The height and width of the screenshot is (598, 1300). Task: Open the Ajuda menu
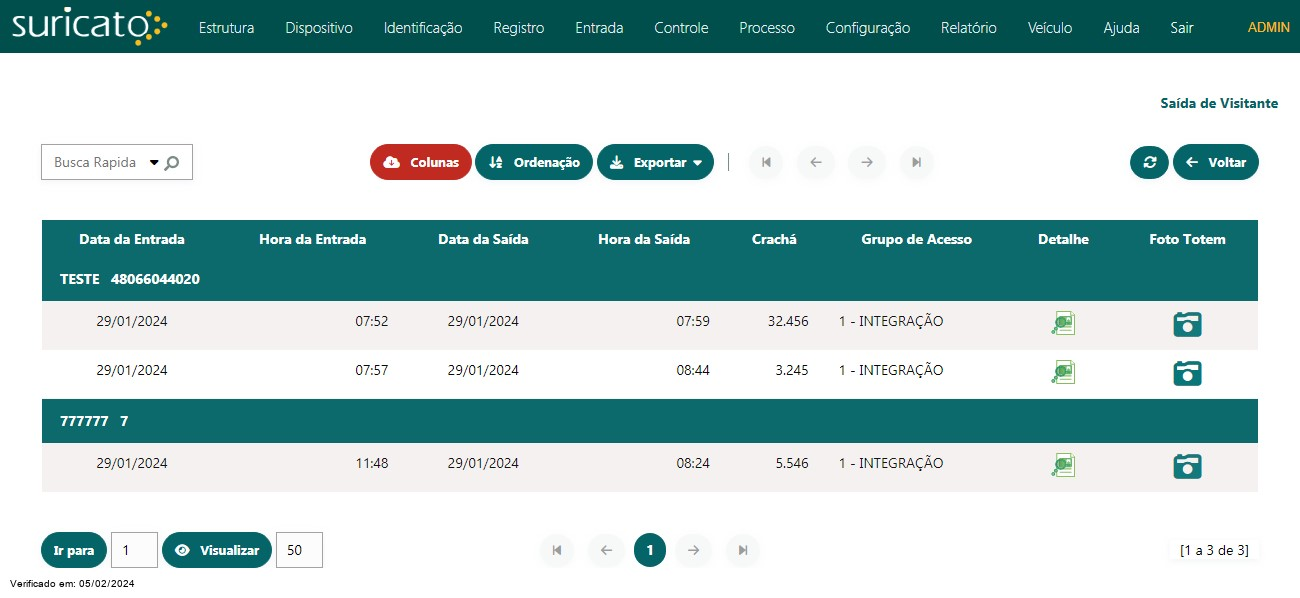[1121, 28]
